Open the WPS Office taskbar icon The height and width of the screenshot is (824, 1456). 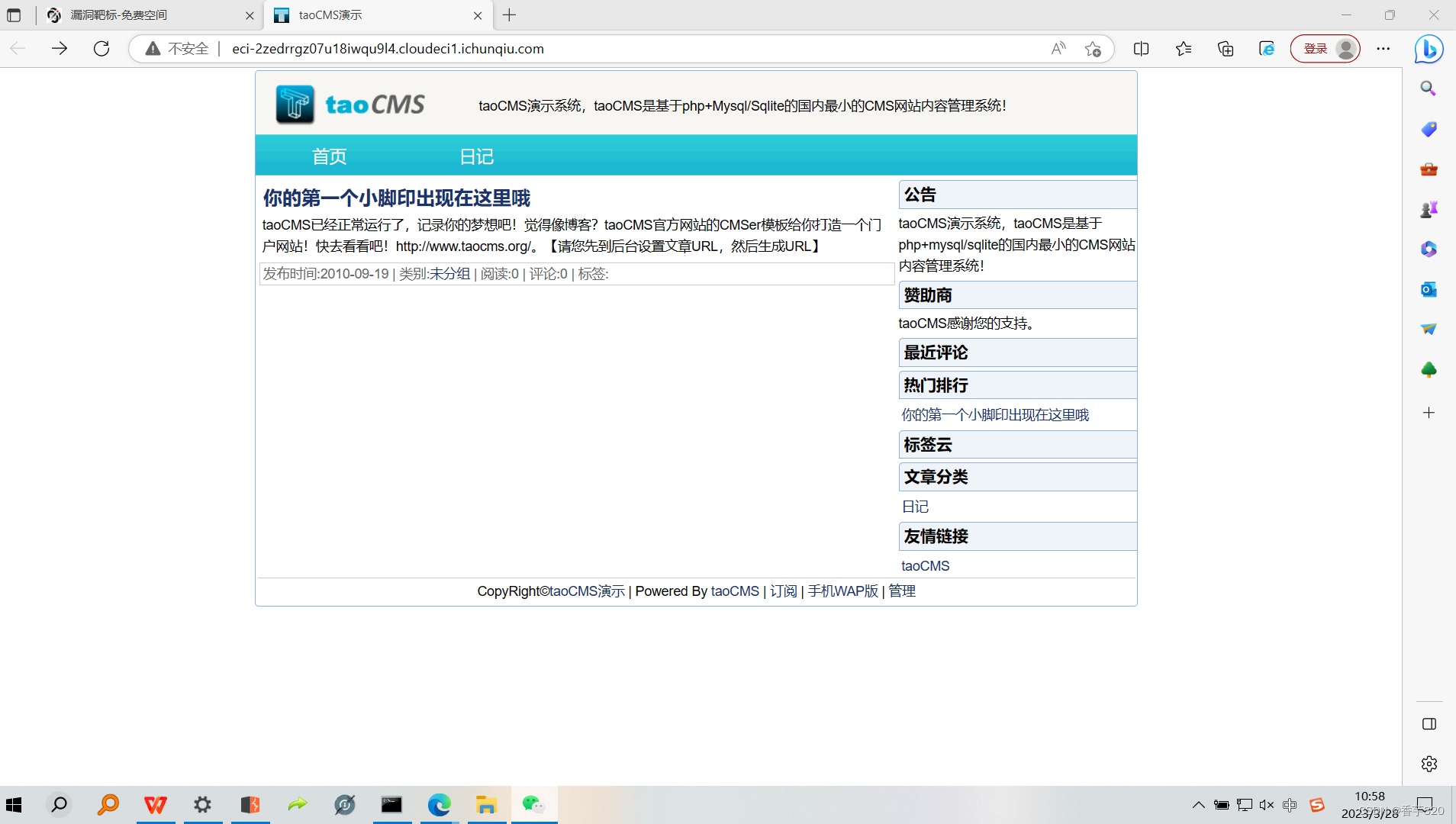pos(156,805)
